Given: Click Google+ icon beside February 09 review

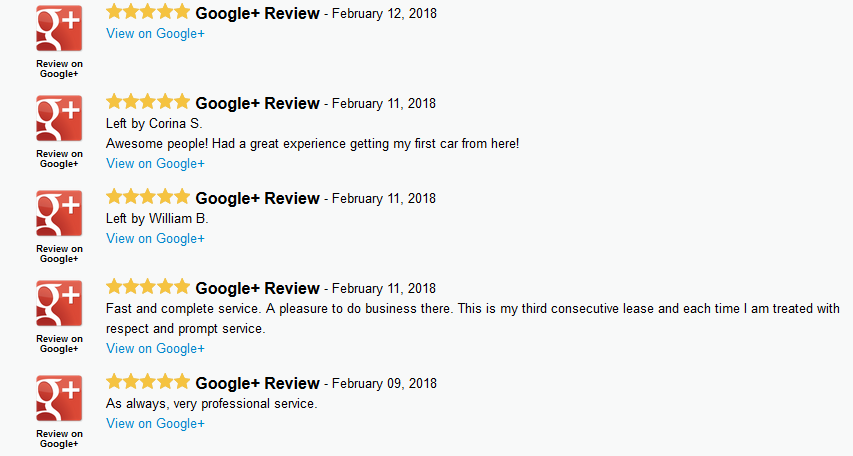Looking at the screenshot, I should tap(59, 398).
